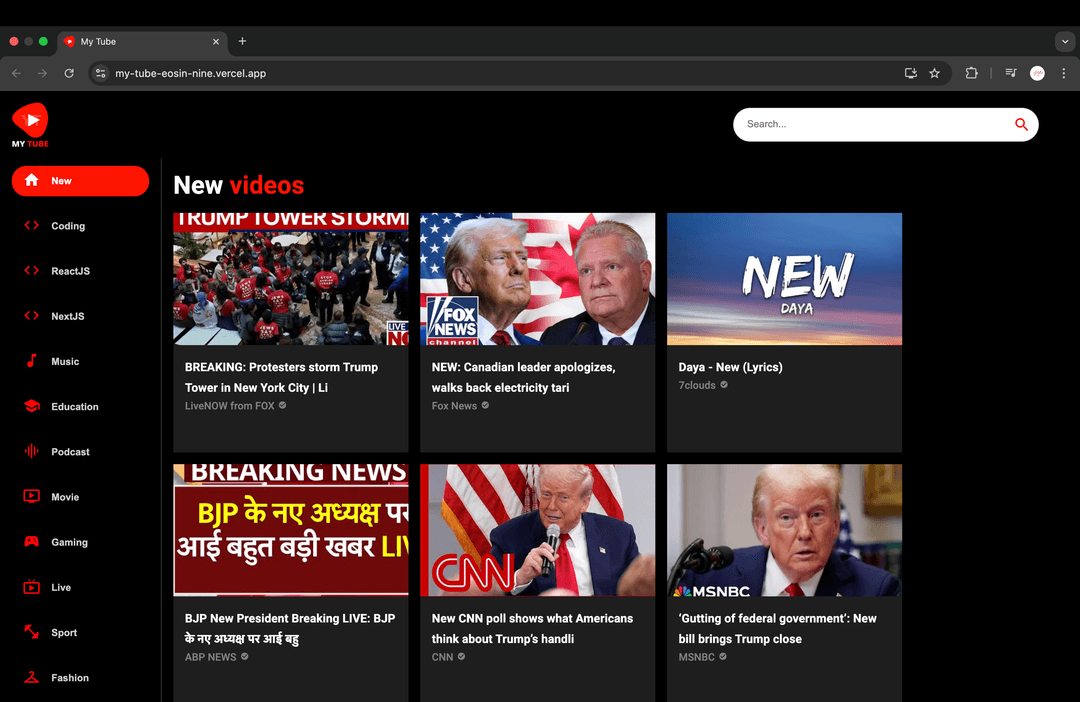Image resolution: width=1080 pixels, height=702 pixels.
Task: Select the NextJS category
Action: (x=80, y=316)
